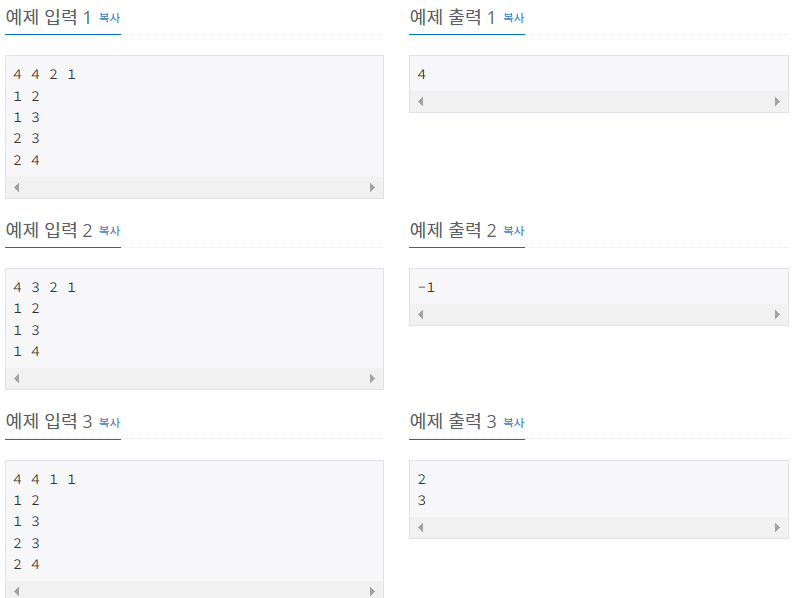Copy example input 3 via 복사 link

pos(109,422)
